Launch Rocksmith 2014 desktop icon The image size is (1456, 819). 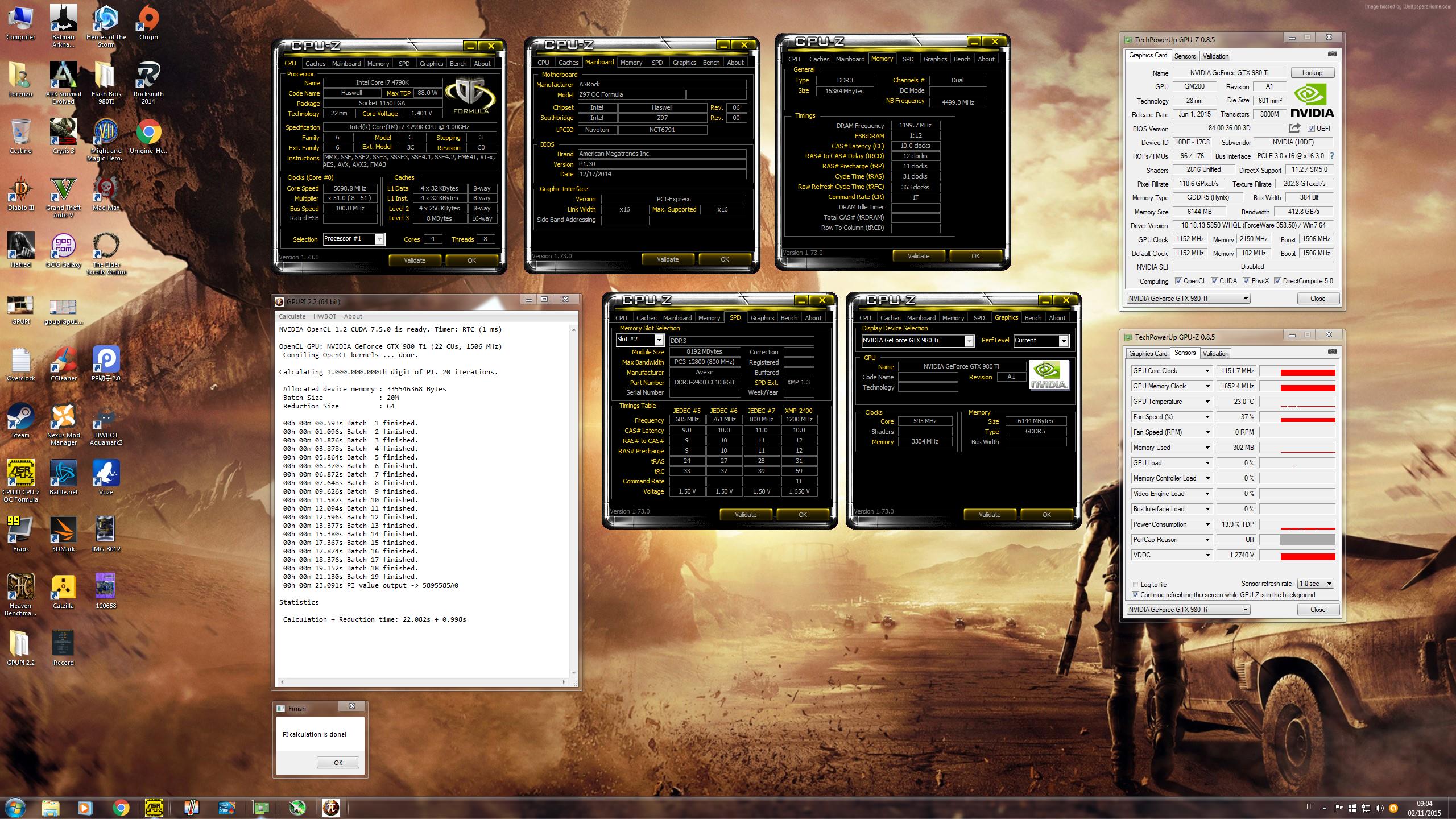148,82
